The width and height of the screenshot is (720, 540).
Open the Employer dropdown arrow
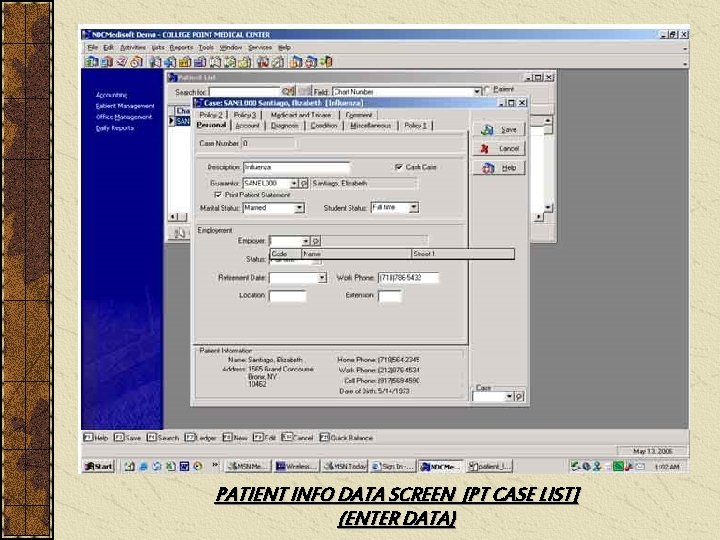click(306, 241)
